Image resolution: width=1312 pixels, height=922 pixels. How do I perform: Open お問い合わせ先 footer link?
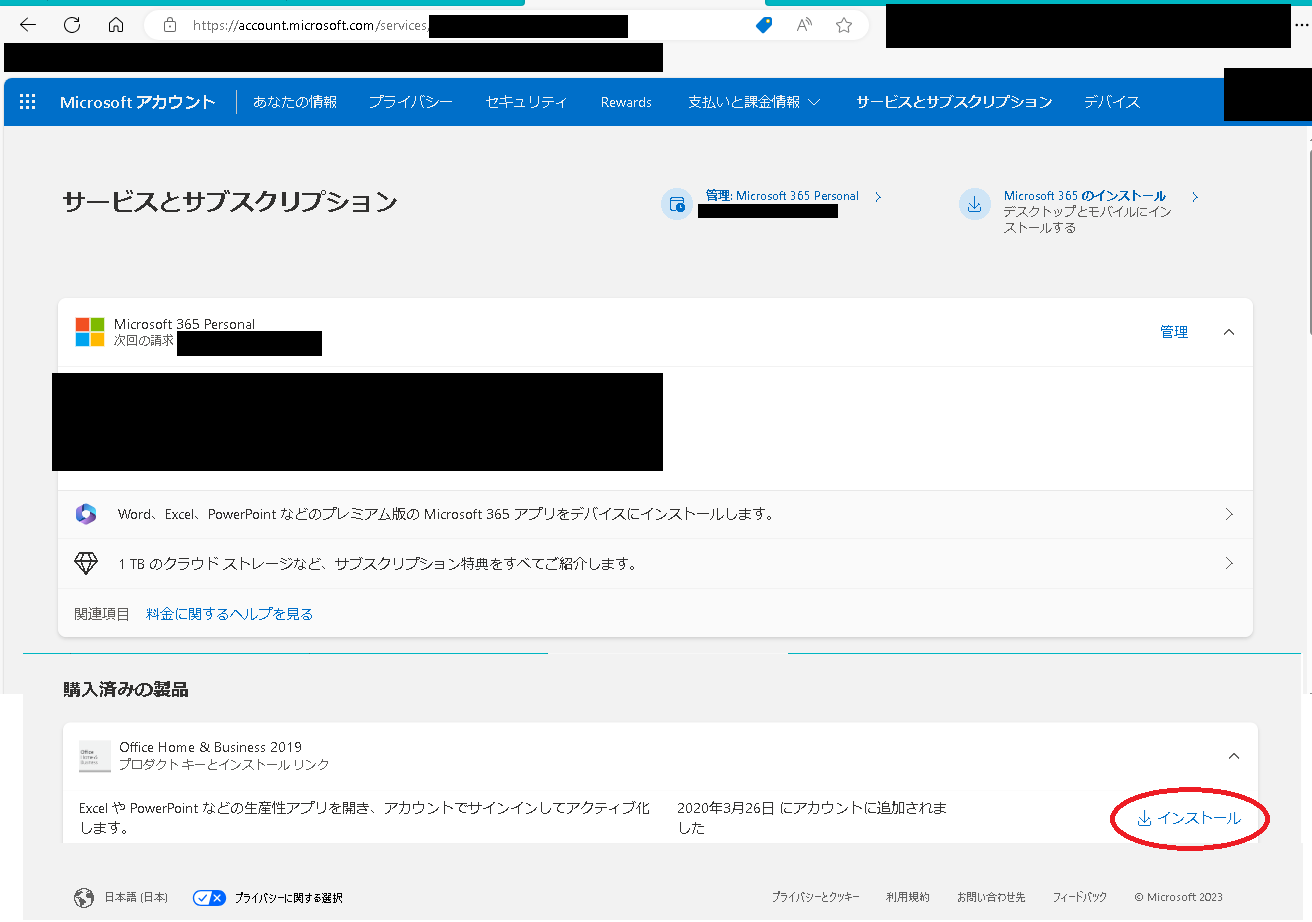coord(991,897)
